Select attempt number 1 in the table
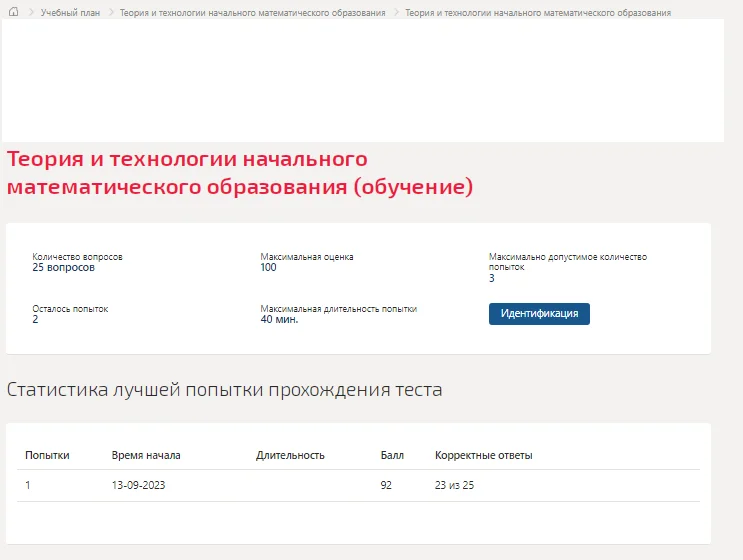 click(x=28, y=485)
